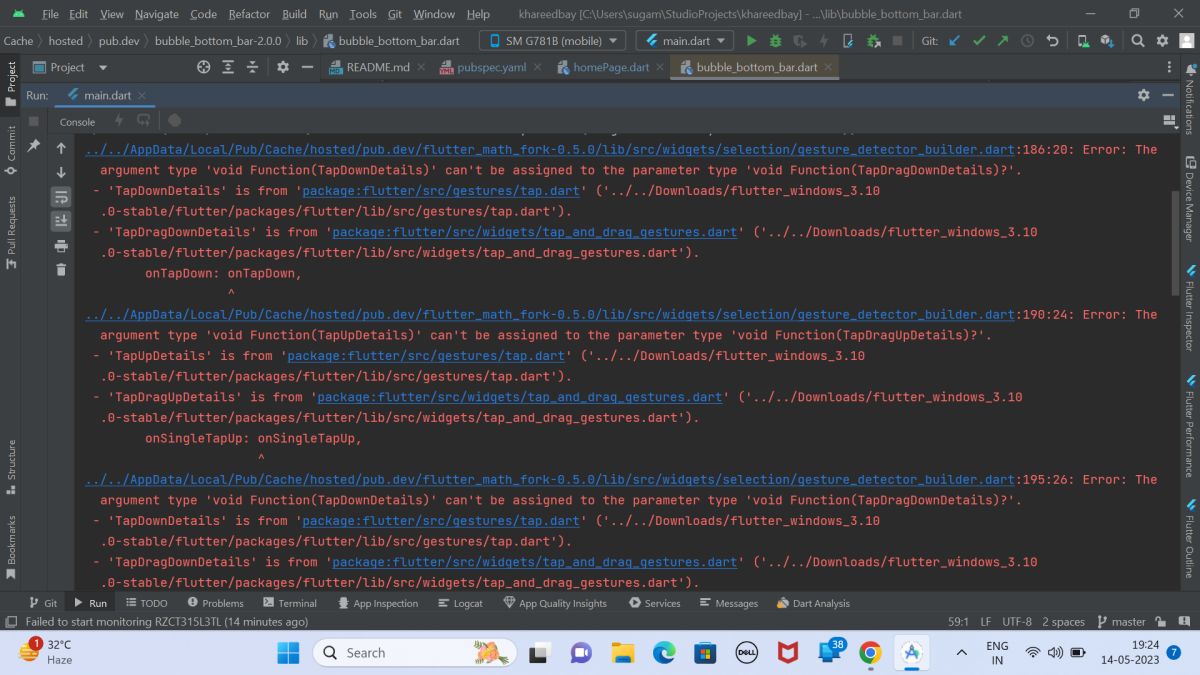Screen dimensions: 1200x675
Task: Open Device Manager from top toolbar icon
Action: pos(1083,41)
